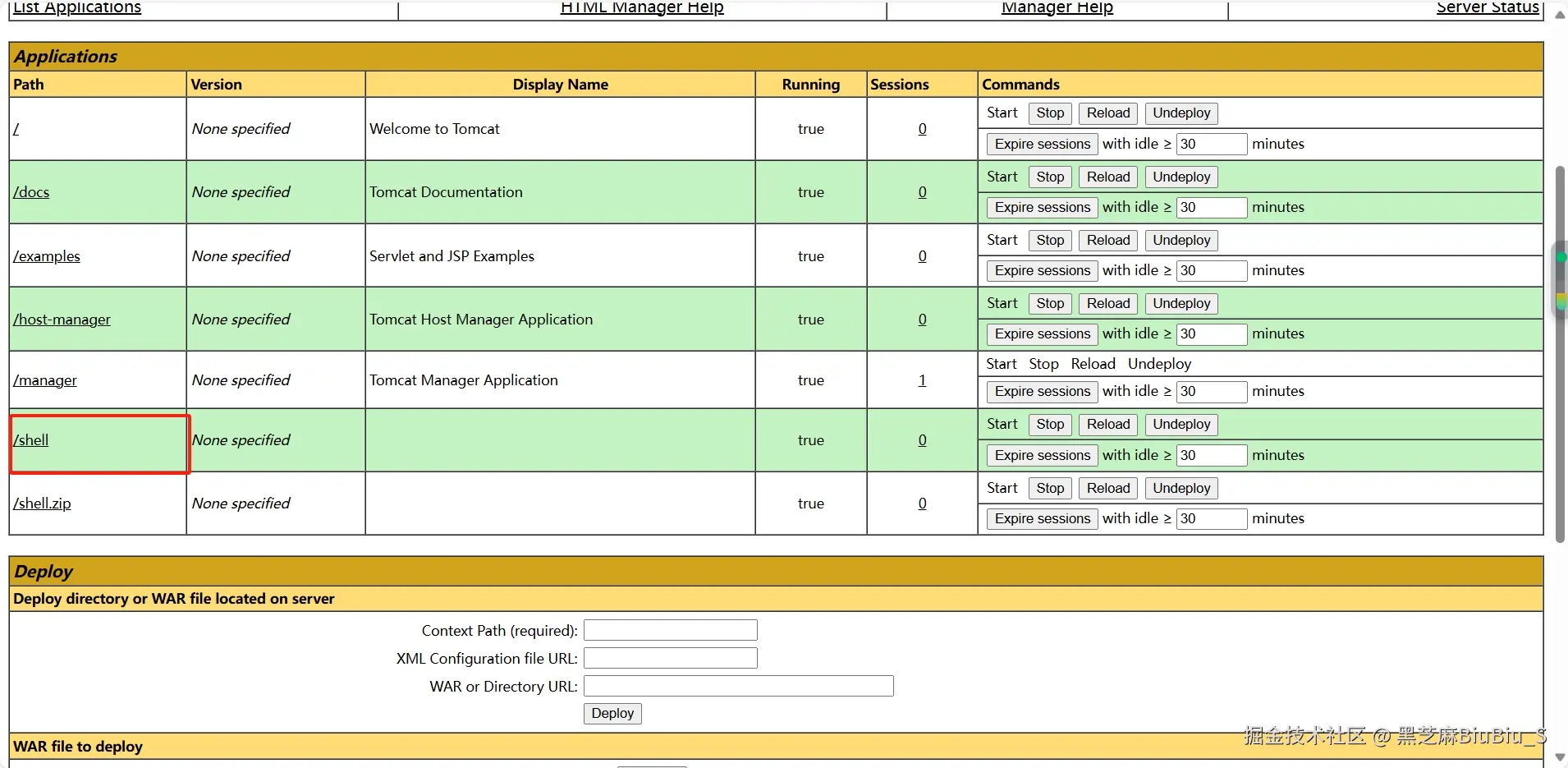The width and height of the screenshot is (1568, 768).
Task: View sessions count for /examples
Action: tap(923, 256)
